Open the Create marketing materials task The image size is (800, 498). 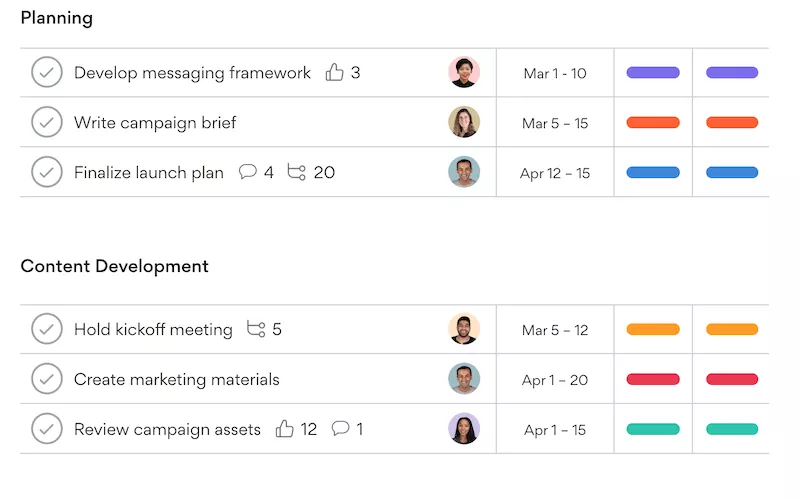pos(177,379)
